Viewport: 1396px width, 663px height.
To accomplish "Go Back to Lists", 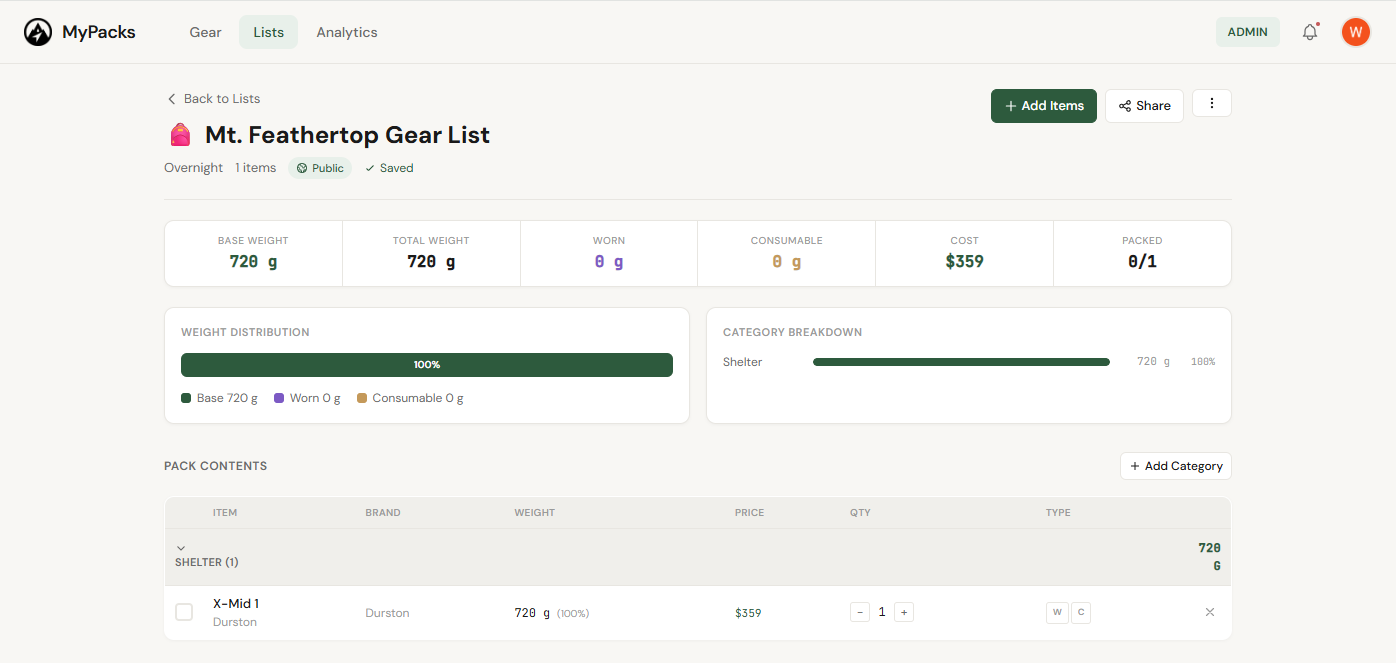I will (213, 99).
